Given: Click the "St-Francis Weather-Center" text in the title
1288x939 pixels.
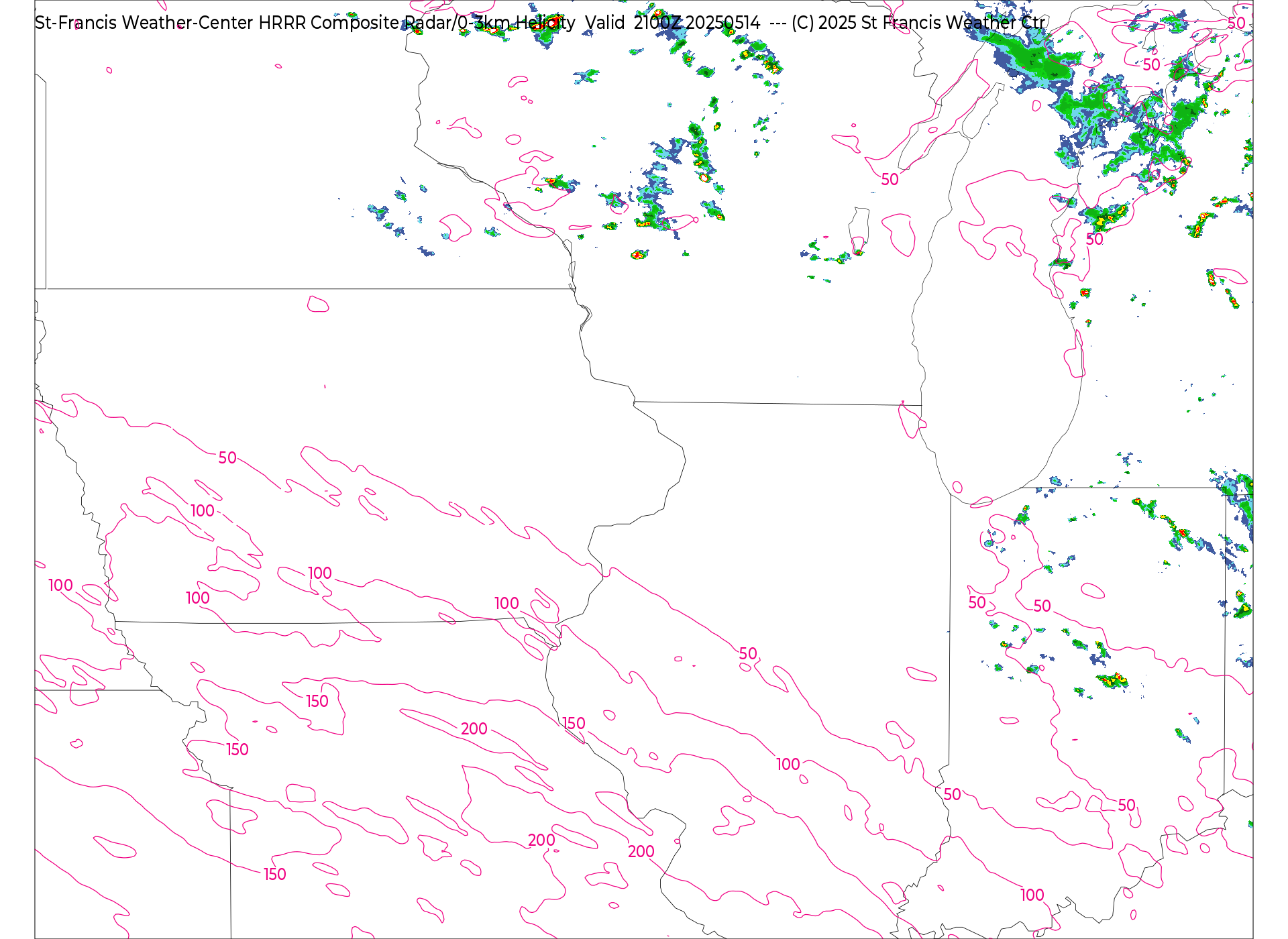Looking at the screenshot, I should click(144, 23).
